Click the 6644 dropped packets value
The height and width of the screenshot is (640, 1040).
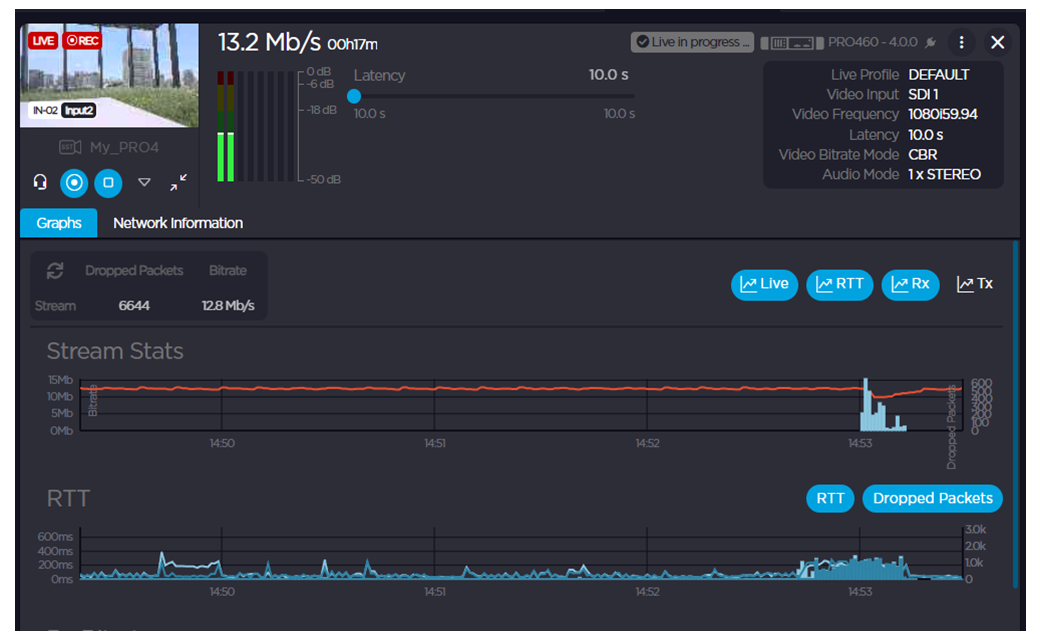tap(134, 306)
